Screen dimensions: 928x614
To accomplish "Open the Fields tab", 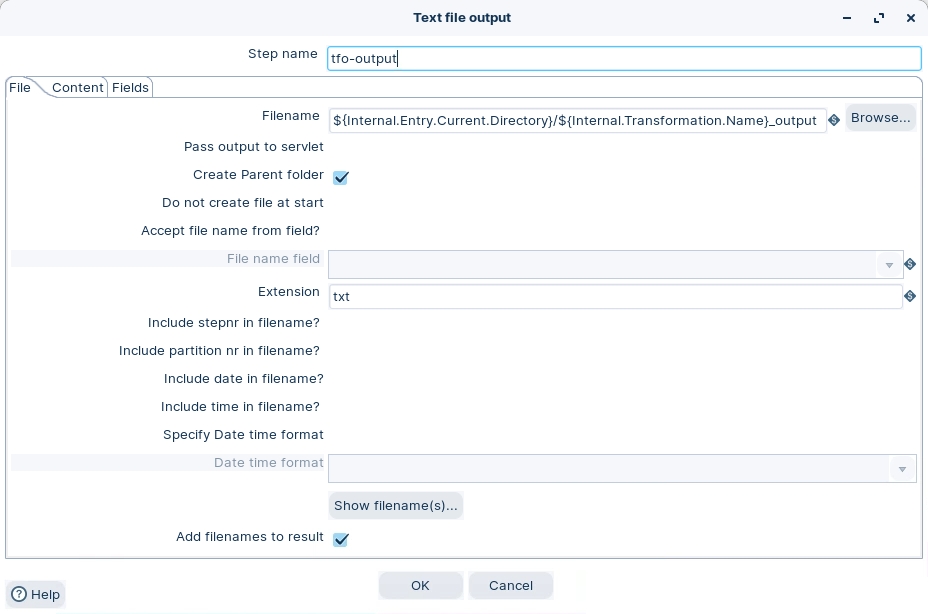I will point(130,88).
